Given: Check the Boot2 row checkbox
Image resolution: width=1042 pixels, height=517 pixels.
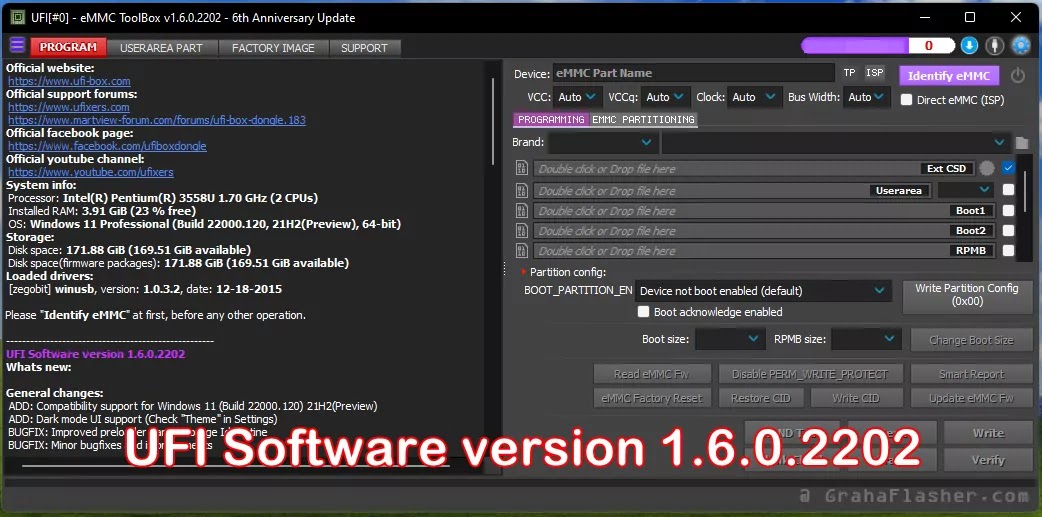Looking at the screenshot, I should click(x=1009, y=231).
